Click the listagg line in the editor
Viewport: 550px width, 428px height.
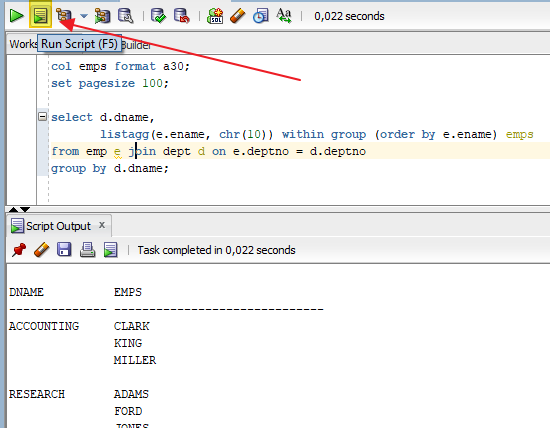coord(317,134)
